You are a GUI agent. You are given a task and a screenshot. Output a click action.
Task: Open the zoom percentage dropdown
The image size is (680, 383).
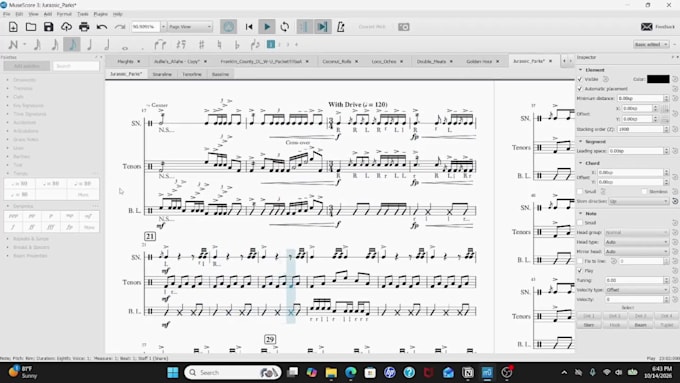[163, 27]
